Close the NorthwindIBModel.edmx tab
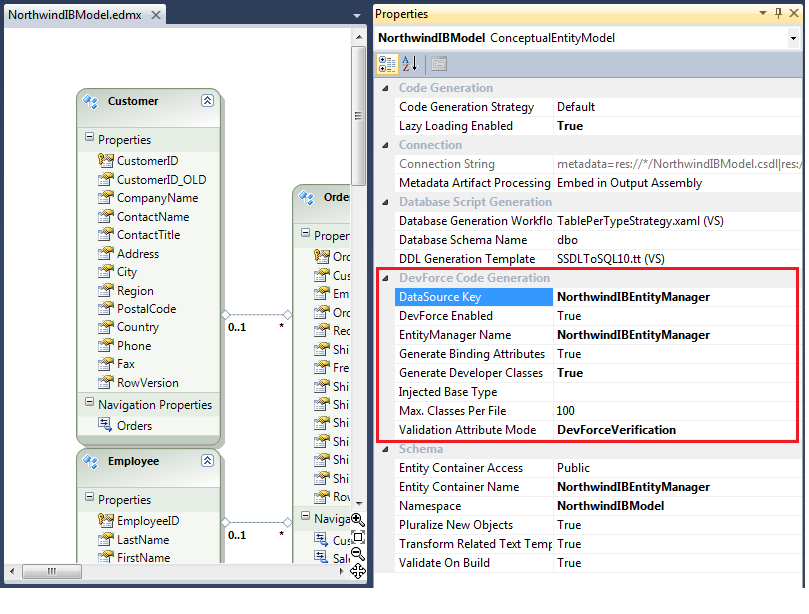Viewport: 809px width, 614px height. (155, 15)
